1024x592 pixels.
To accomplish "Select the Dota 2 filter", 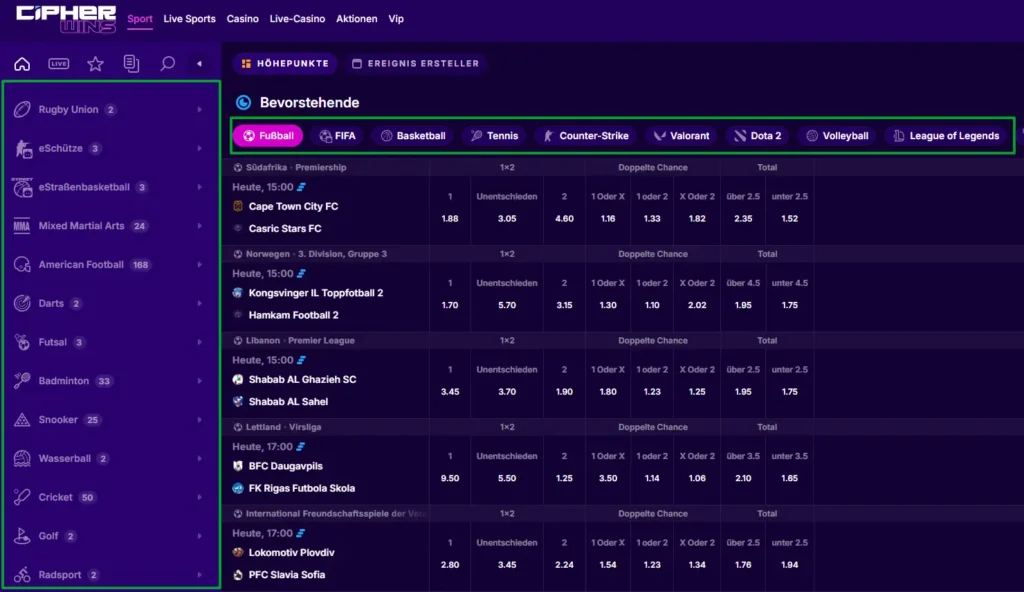I will click(758, 136).
